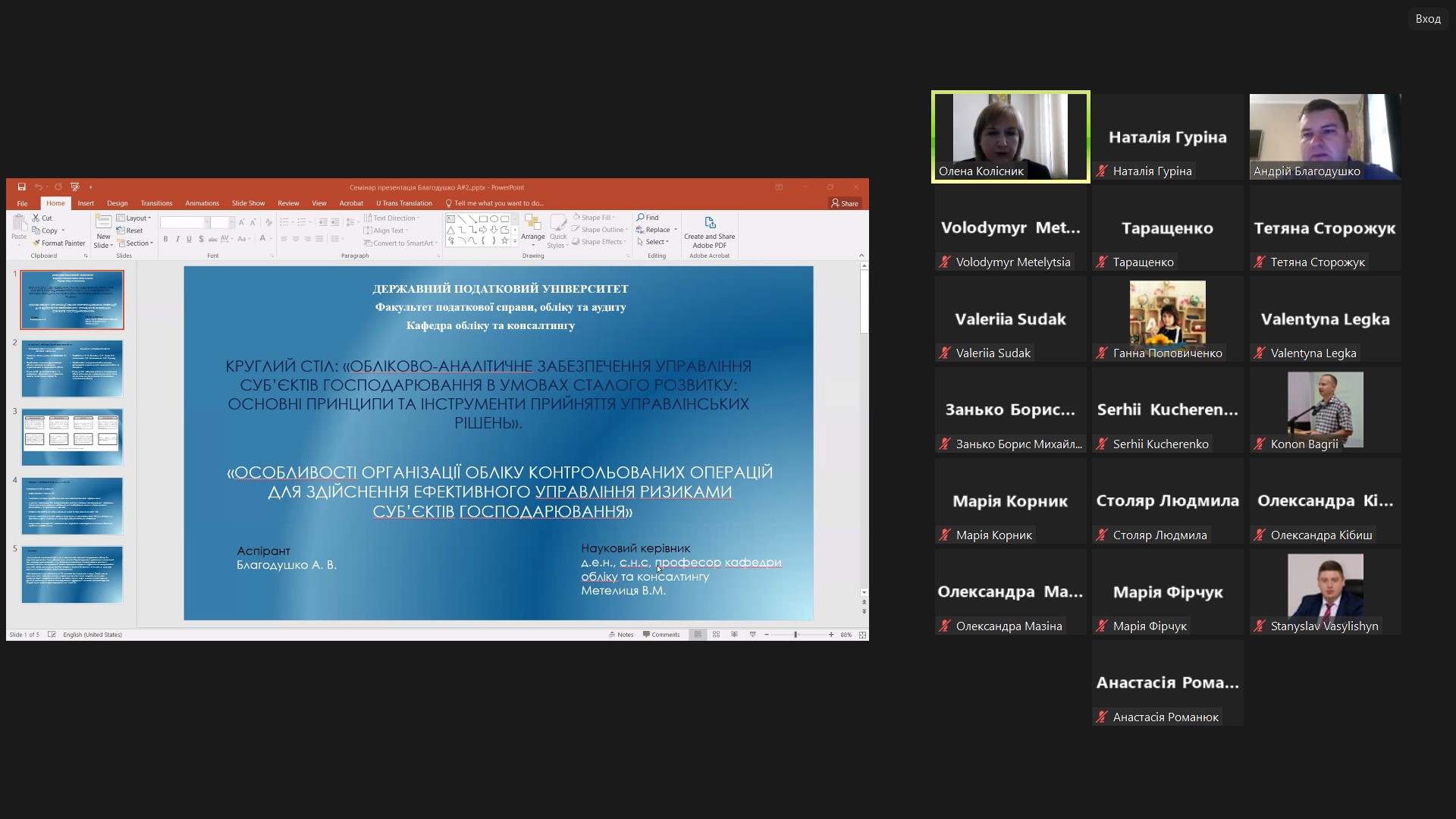Click the Fit slide to window icon
This screenshot has width=1456, height=819.
(862, 635)
